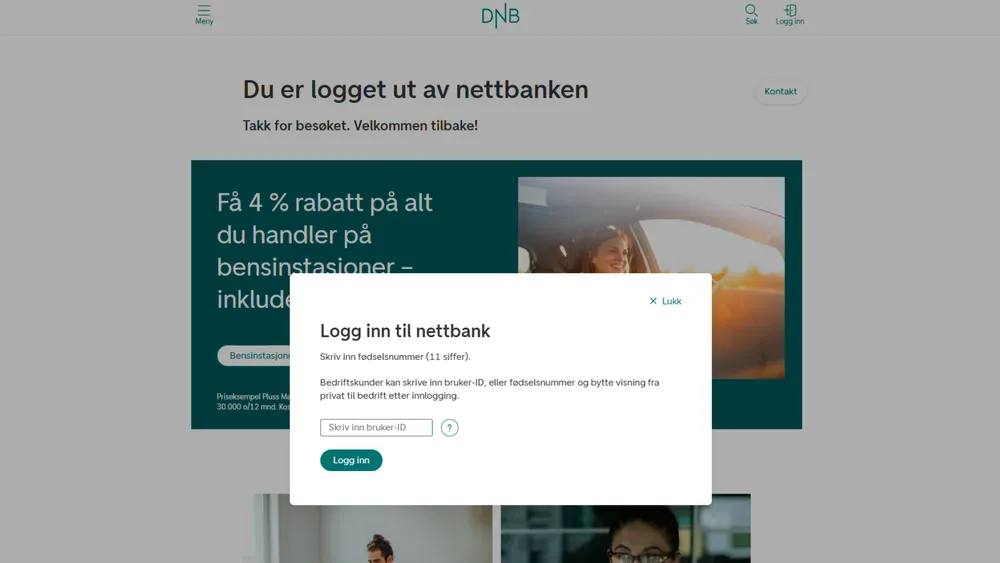
Task: Click the question mark help icon
Action: point(450,428)
